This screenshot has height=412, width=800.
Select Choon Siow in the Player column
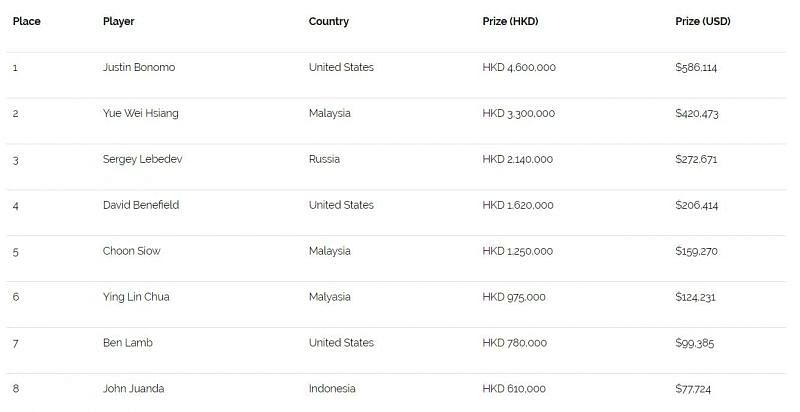pyautogui.click(x=131, y=251)
